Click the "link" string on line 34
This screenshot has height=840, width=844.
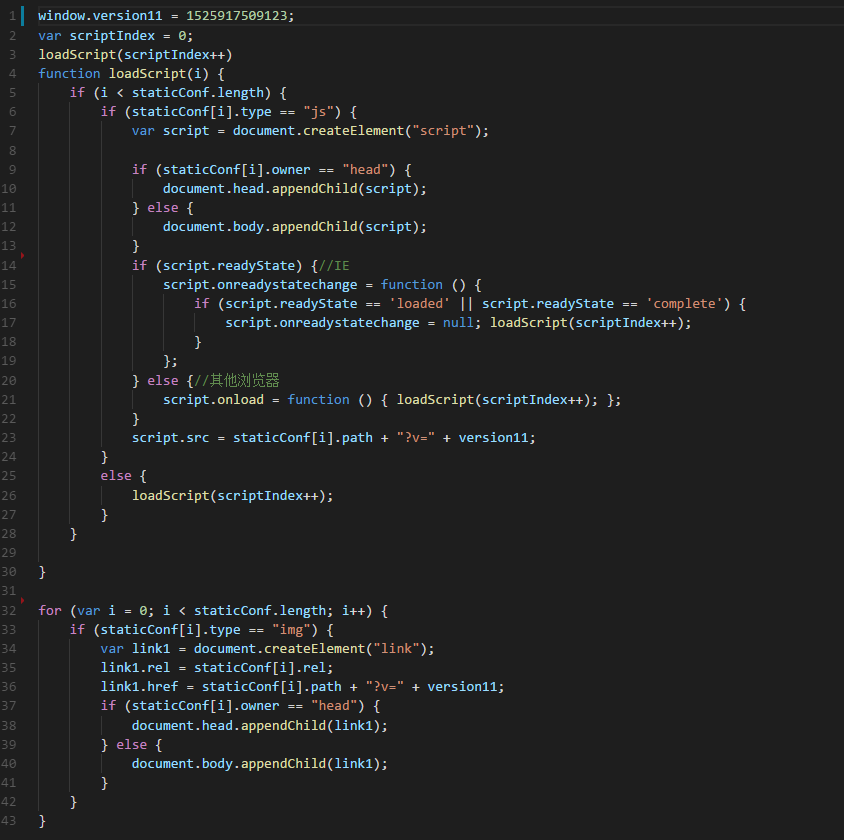pos(396,649)
